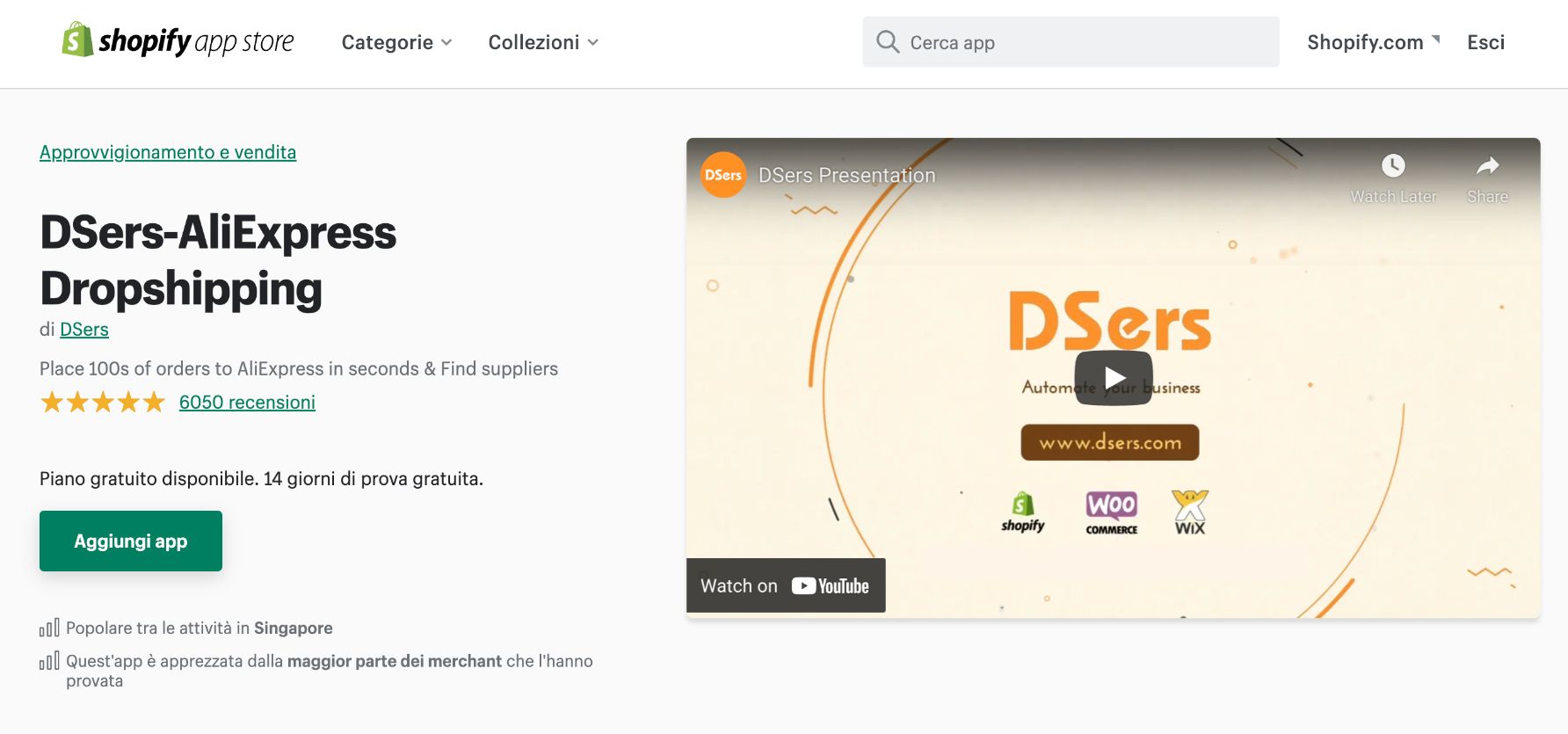Click the Share arrow icon

tap(1487, 166)
